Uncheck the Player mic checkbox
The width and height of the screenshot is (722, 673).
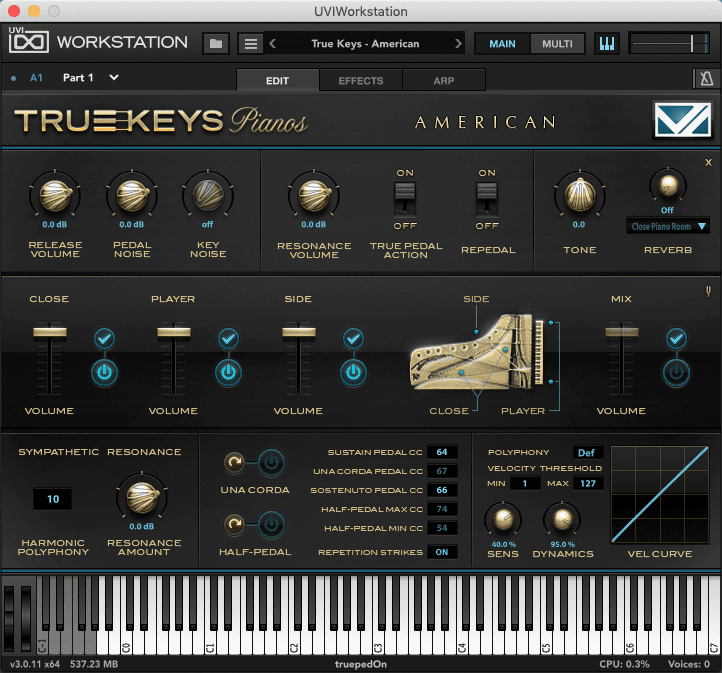[x=229, y=339]
